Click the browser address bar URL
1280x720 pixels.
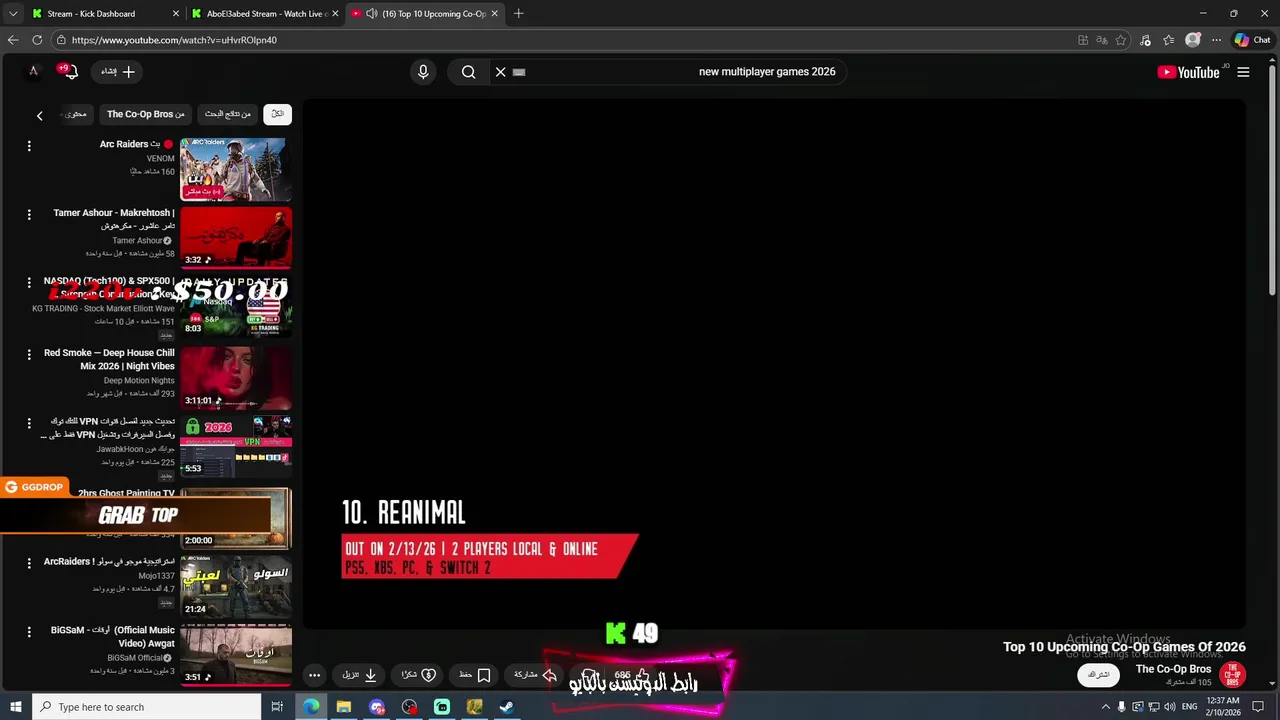[174, 40]
